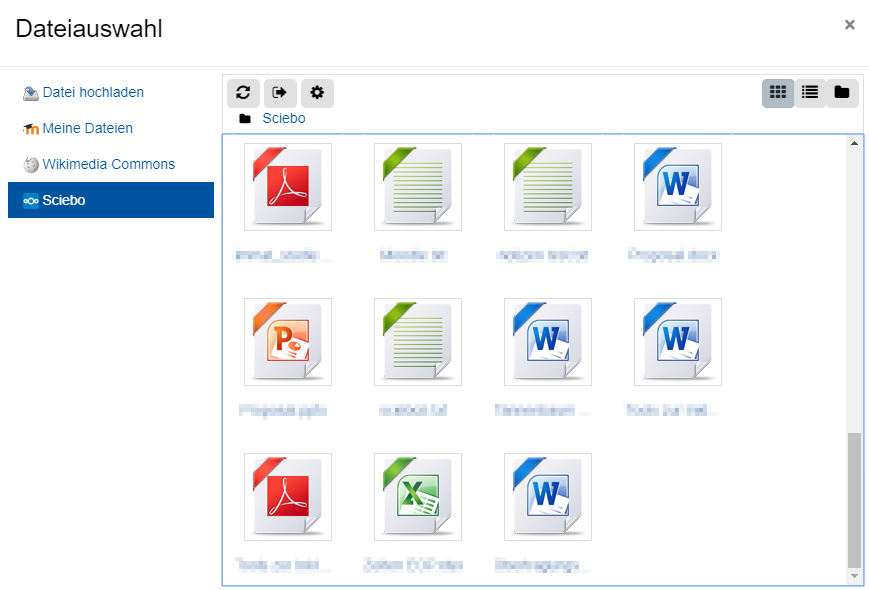The width and height of the screenshot is (869, 590).
Task: Click the logout icon in toolbar
Action: click(280, 93)
